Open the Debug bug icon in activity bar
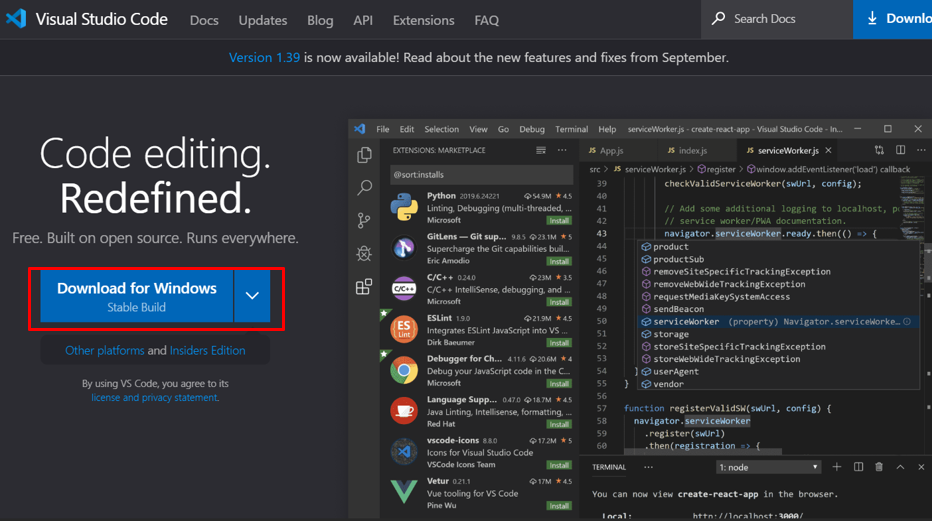 [x=364, y=254]
